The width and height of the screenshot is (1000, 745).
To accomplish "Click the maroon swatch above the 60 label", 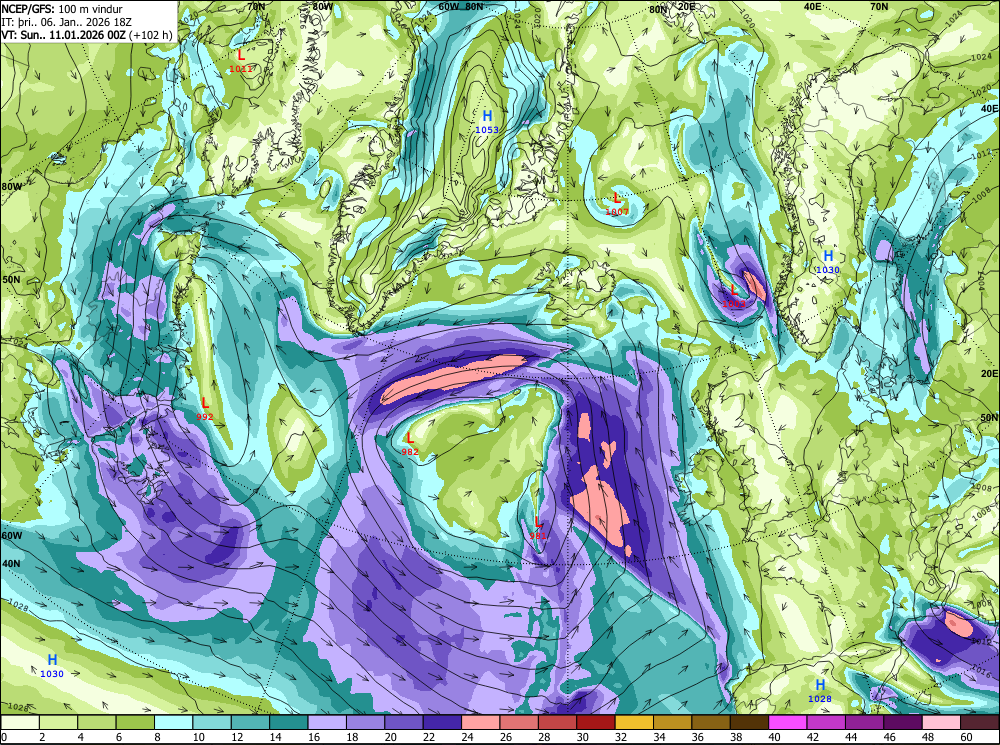I will point(980,722).
